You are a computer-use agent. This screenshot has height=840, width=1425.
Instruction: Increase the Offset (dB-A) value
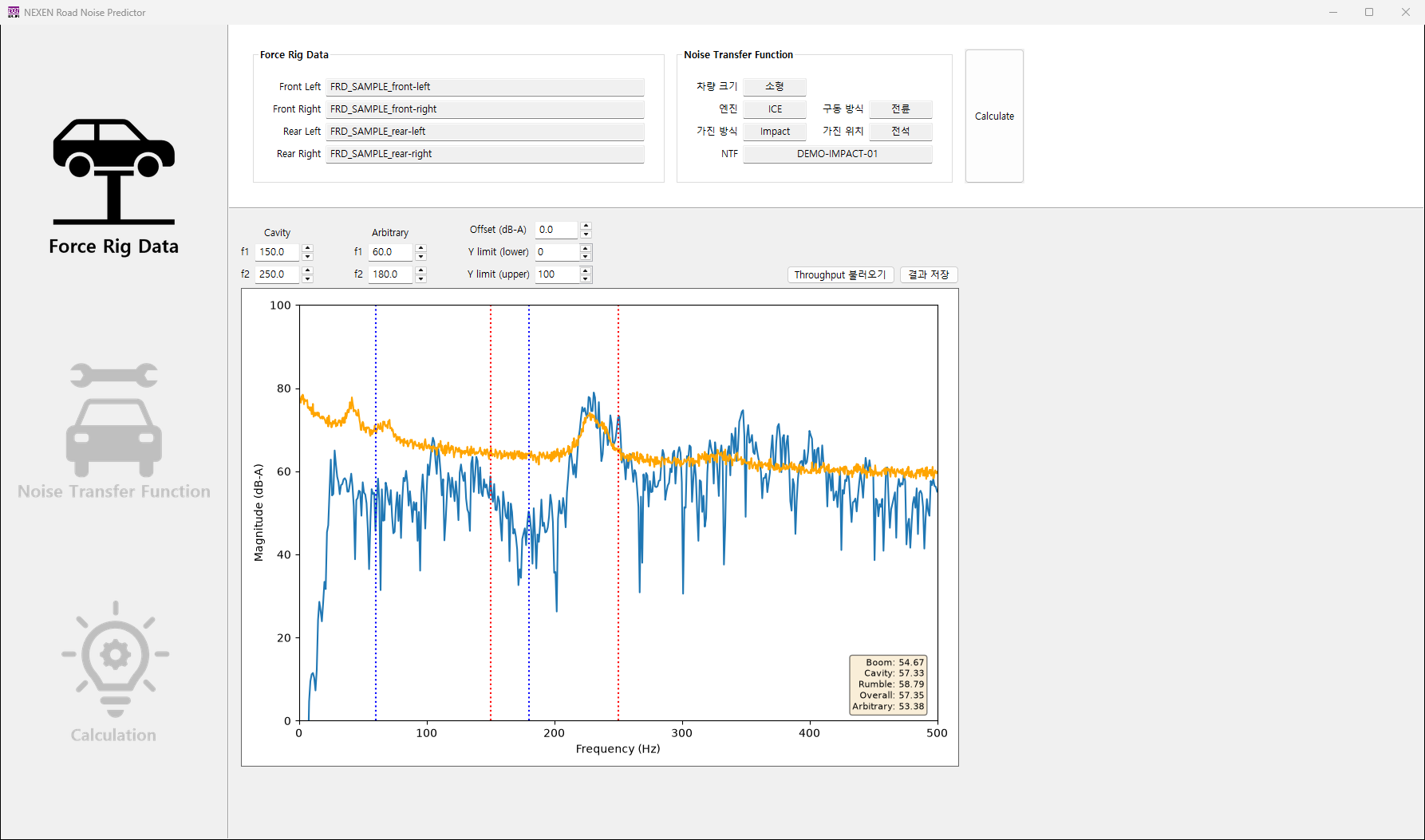(586, 226)
